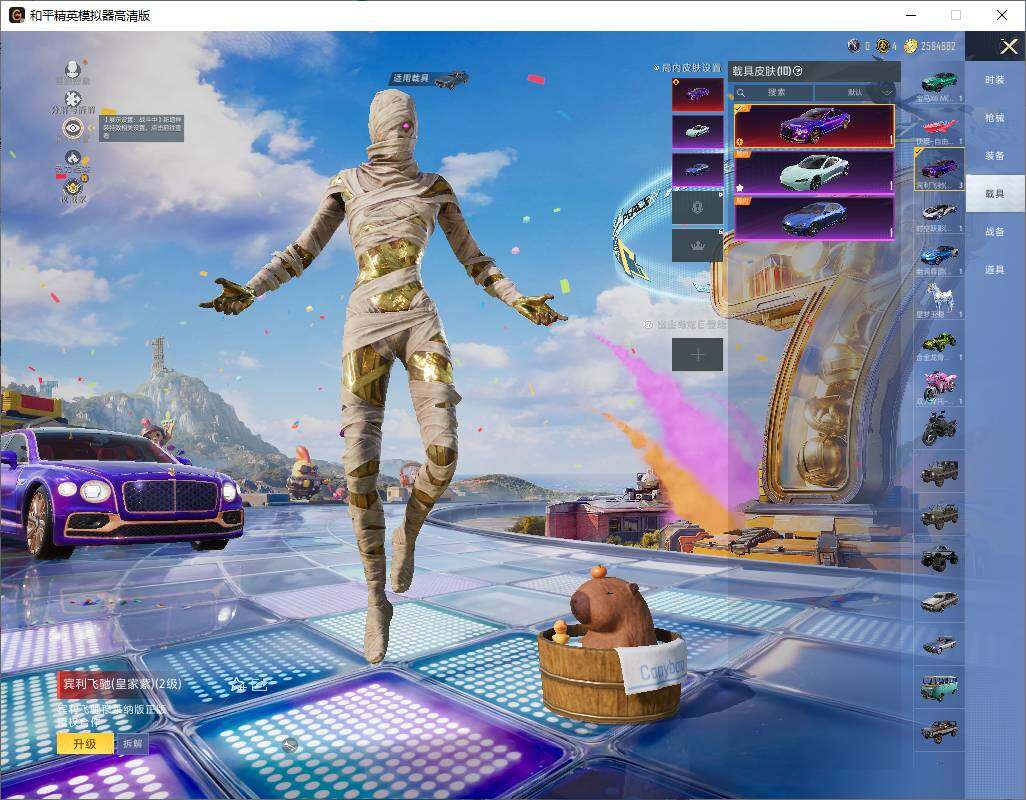
Task: Click the share icon next to star
Action: (259, 684)
